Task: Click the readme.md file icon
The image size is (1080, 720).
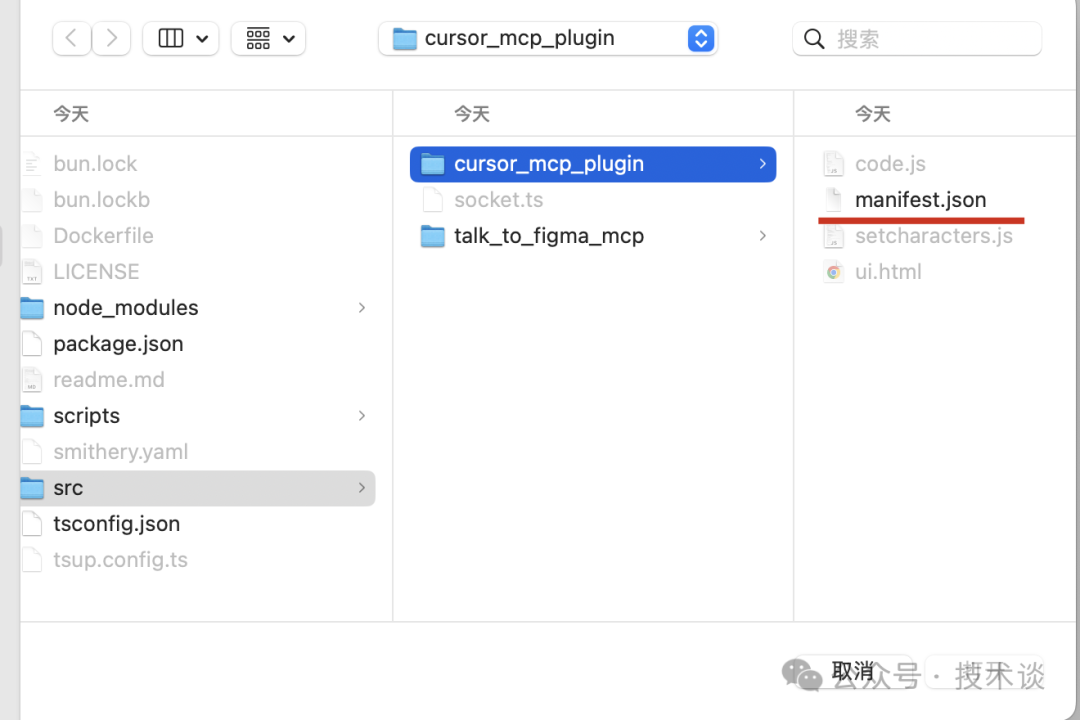Action: click(32, 380)
